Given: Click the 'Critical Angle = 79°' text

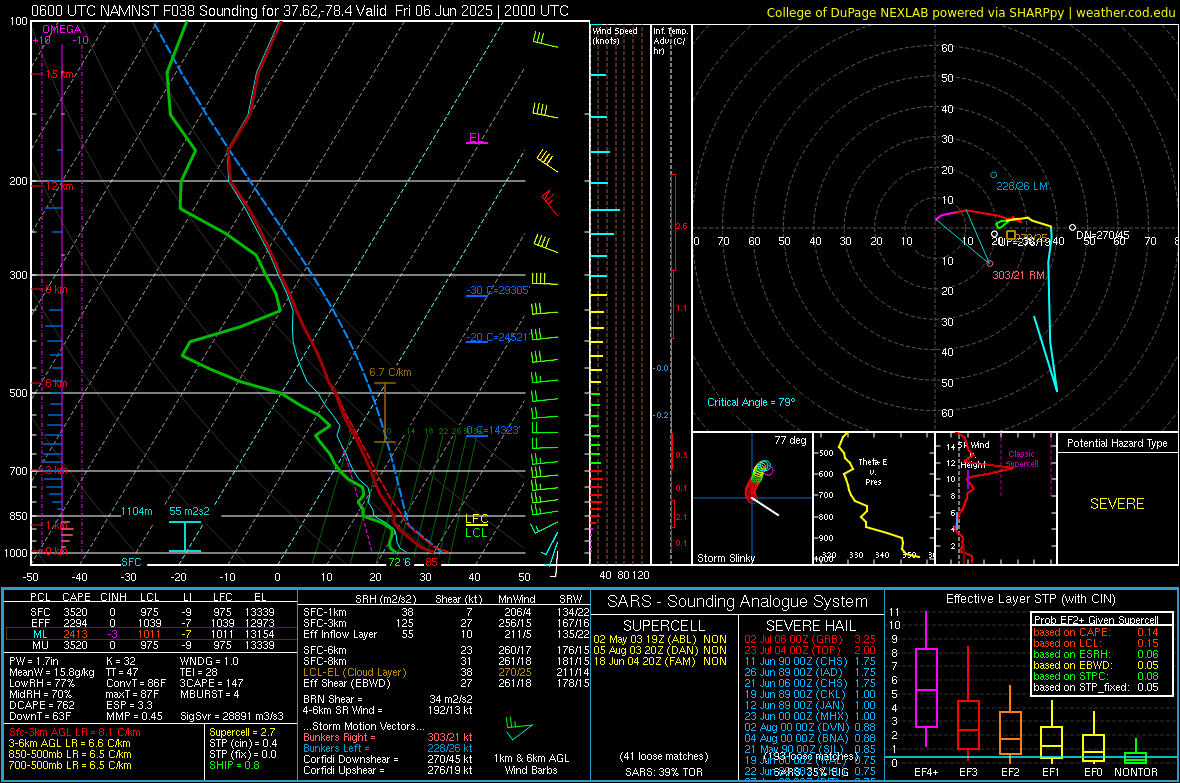Looking at the screenshot, I should 751,402.
